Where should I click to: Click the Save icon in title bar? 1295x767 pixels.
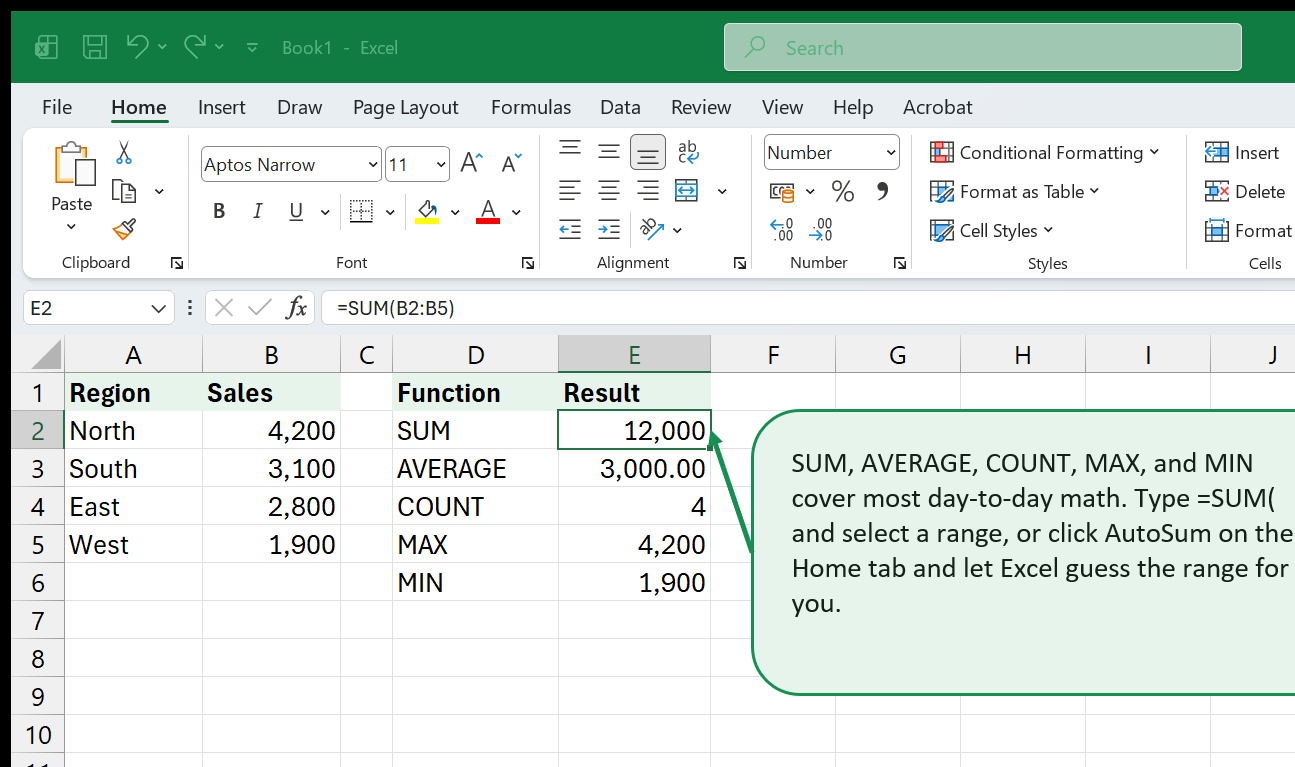click(95, 47)
